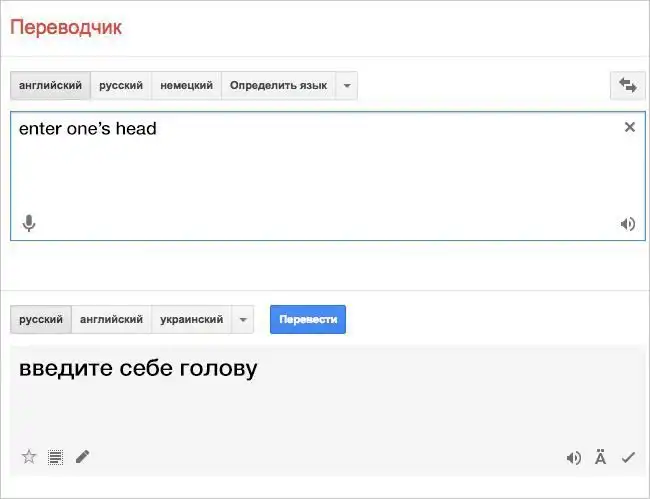Listen to the translated Russian text
This screenshot has width=650, height=499.
click(573, 458)
